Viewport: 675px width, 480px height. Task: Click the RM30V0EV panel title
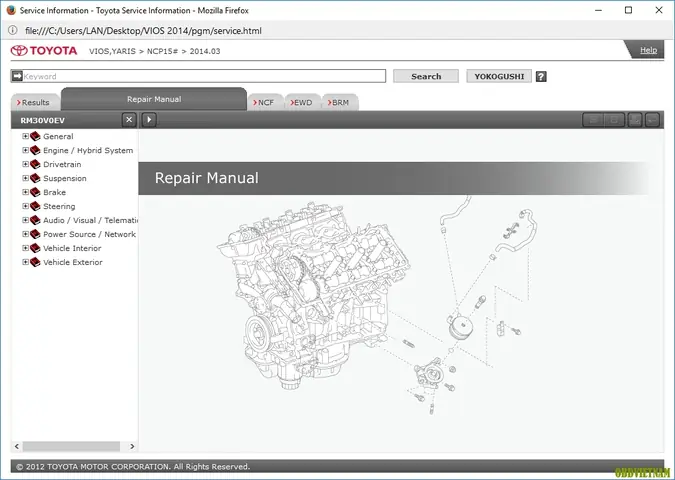tap(43, 121)
